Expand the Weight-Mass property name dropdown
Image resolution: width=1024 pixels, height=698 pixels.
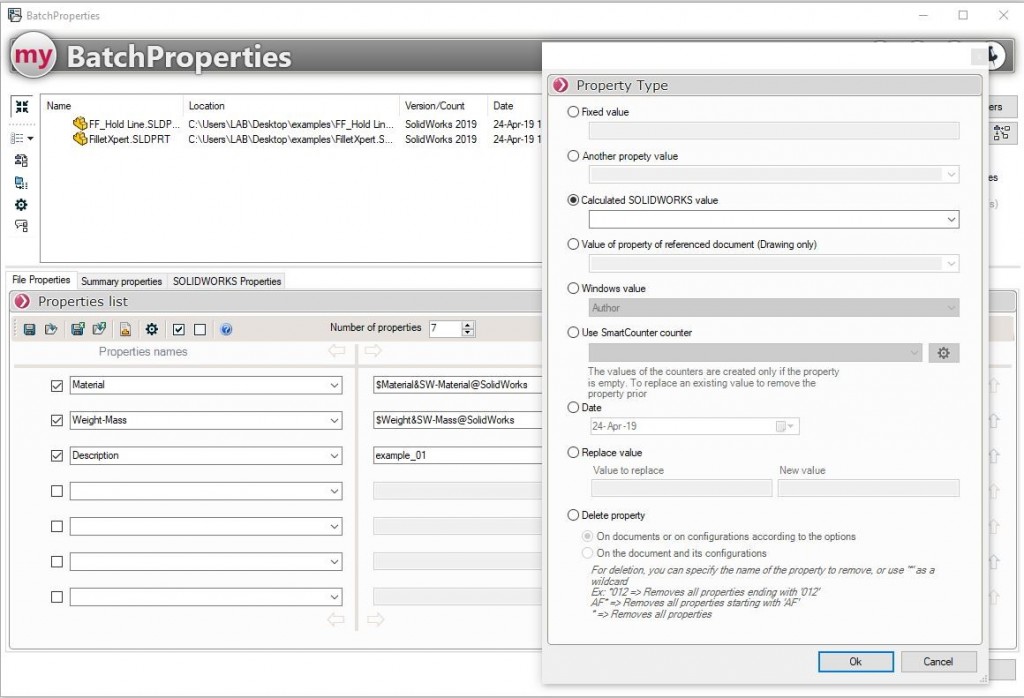tap(334, 420)
